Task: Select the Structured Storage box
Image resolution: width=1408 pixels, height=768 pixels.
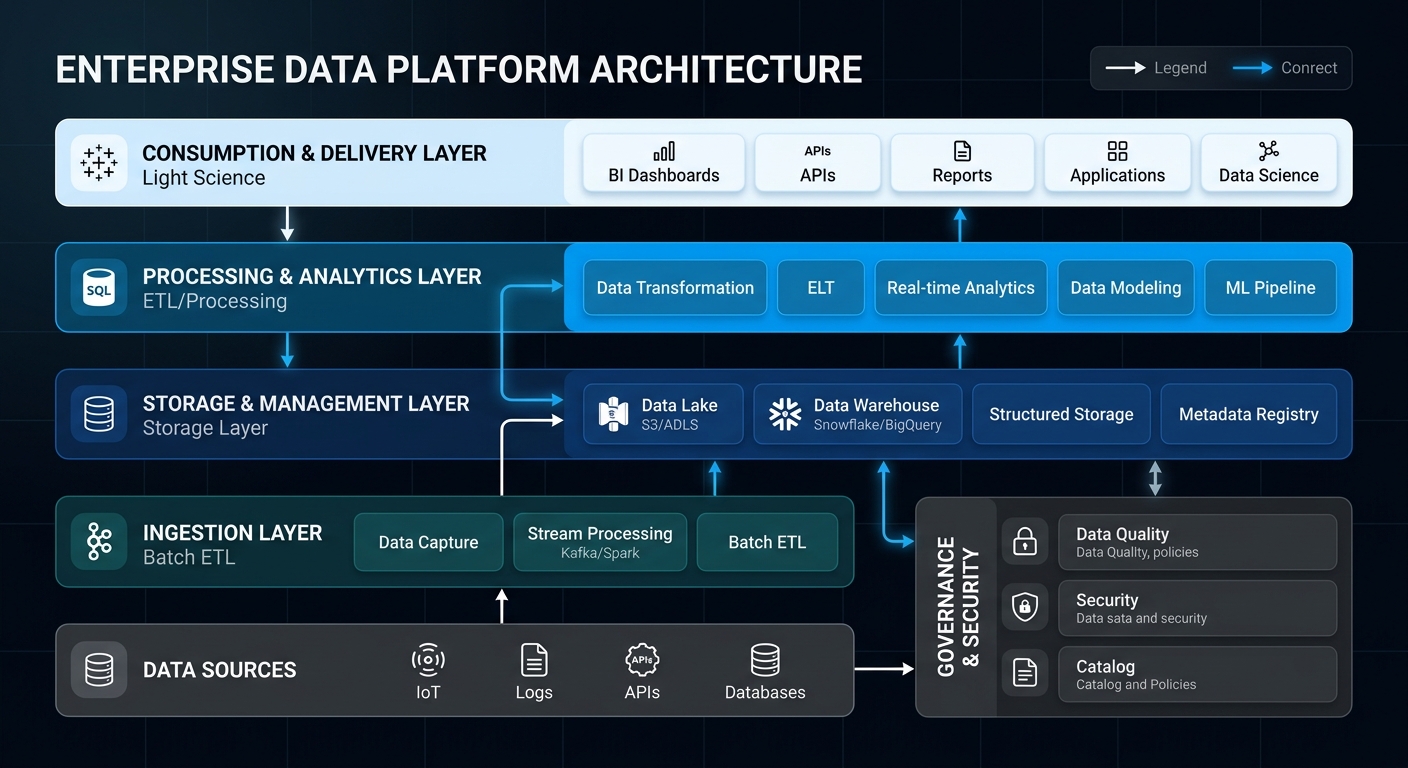Action: click(x=1061, y=414)
